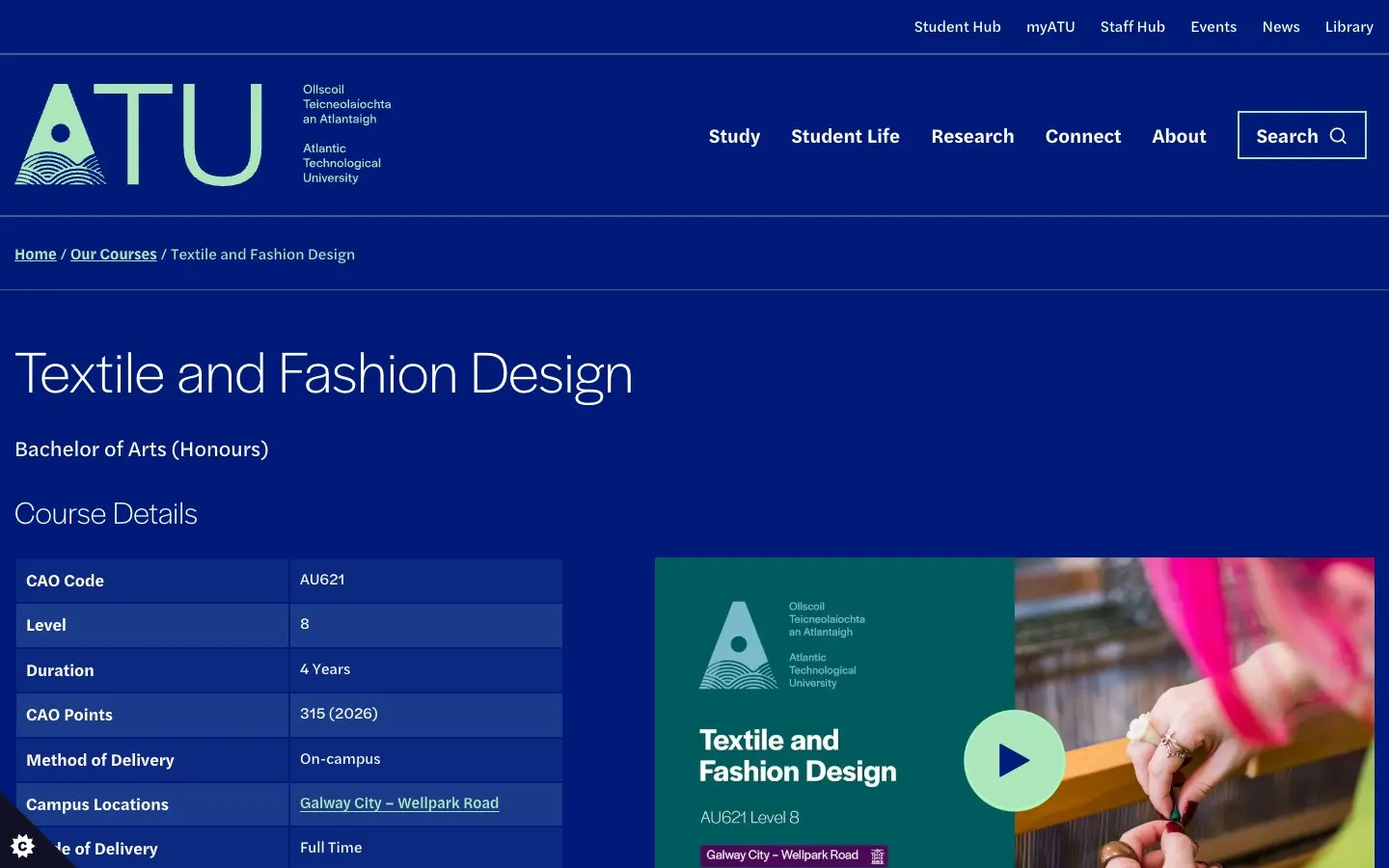
Task: Click the Home breadcrumb link
Action: coord(36,255)
